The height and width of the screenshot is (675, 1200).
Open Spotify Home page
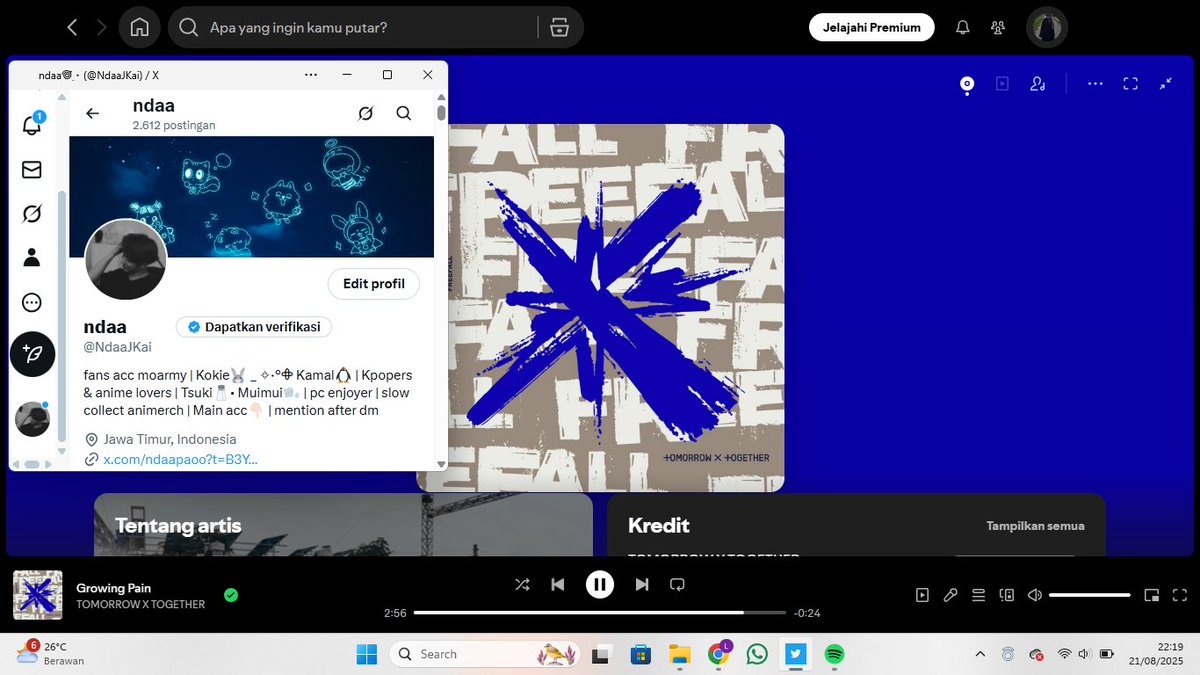point(139,28)
